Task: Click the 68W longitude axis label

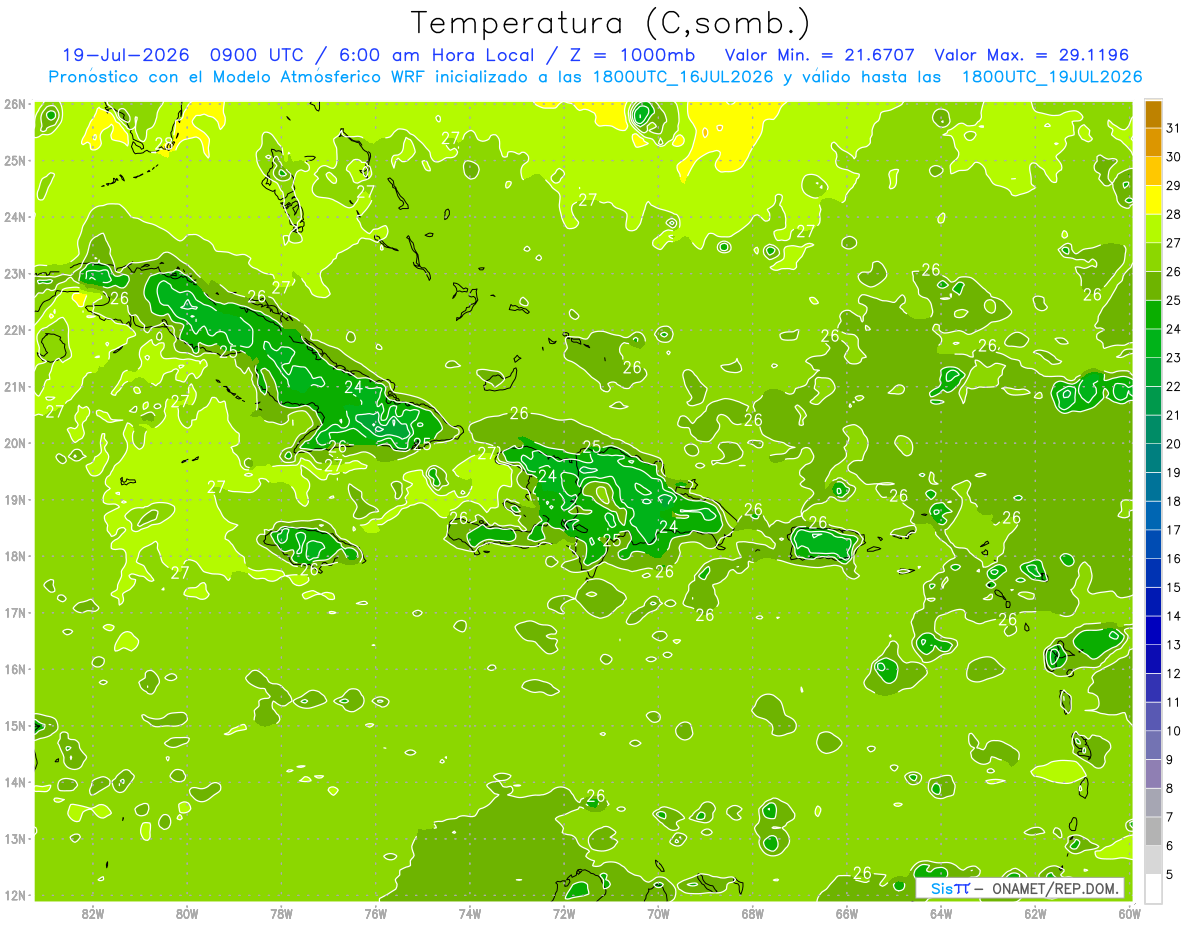Action: tap(753, 913)
